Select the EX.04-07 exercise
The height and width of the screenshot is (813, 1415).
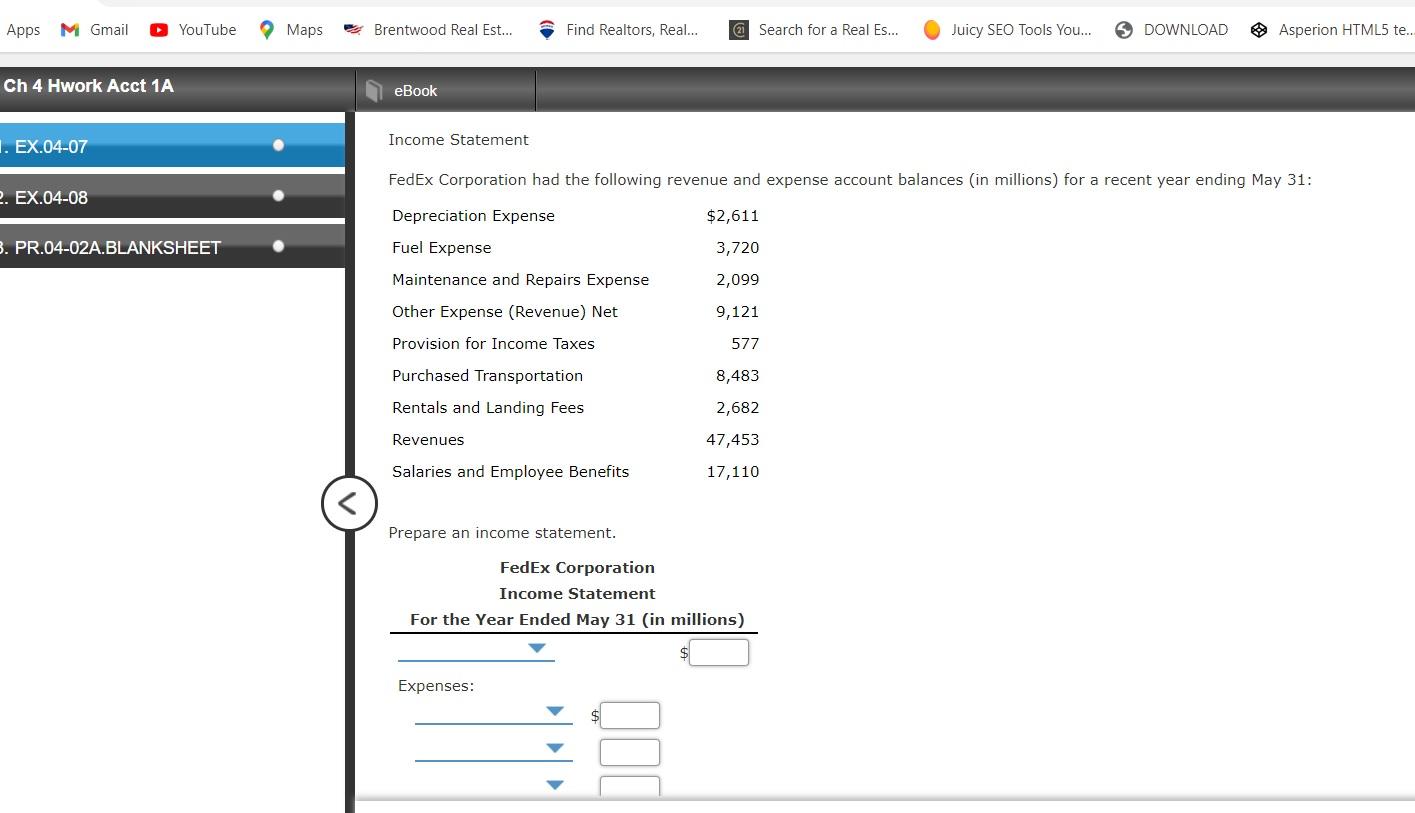pyautogui.click(x=172, y=146)
